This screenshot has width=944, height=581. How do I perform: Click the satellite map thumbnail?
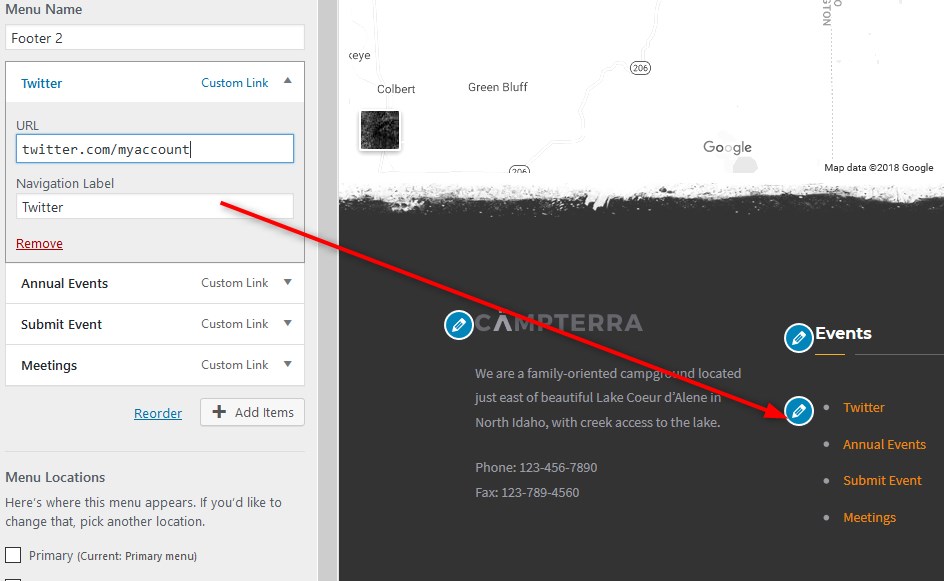pos(380,130)
